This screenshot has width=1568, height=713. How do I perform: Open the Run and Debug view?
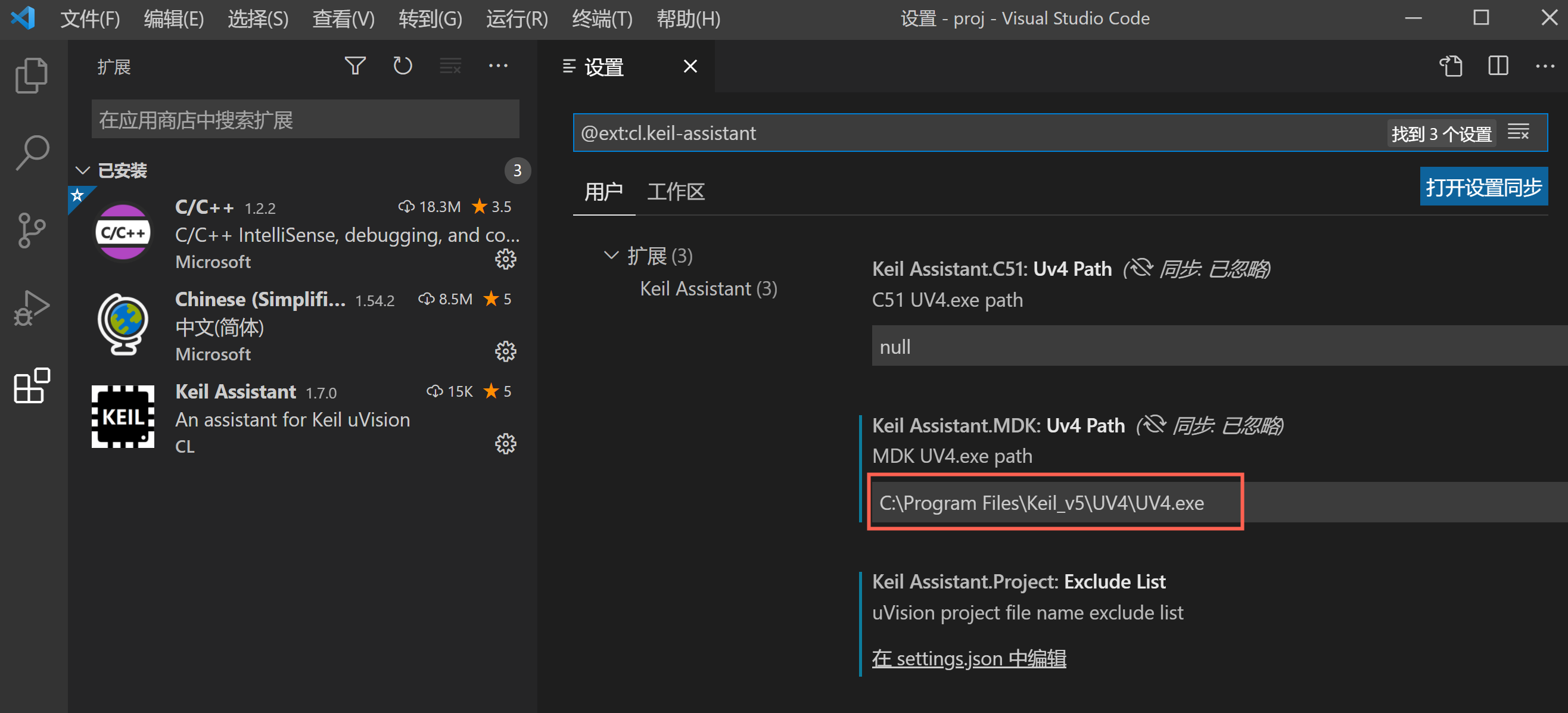[31, 307]
